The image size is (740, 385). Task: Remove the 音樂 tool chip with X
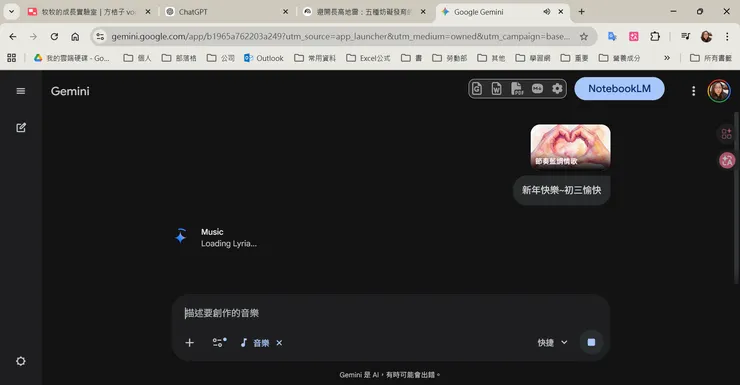(x=279, y=343)
